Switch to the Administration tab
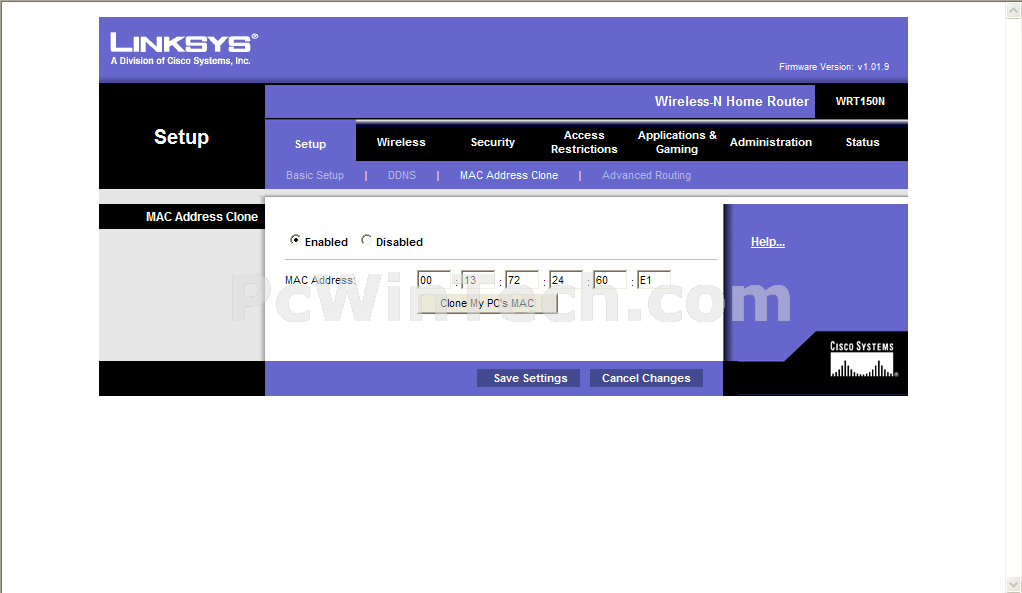 coord(770,142)
